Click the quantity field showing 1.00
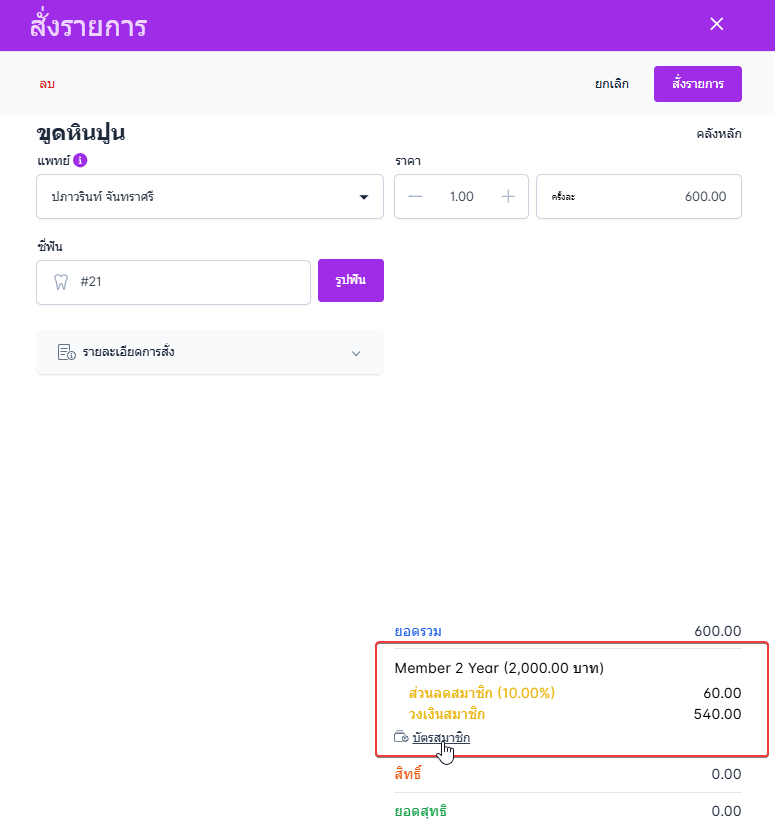 [462, 197]
